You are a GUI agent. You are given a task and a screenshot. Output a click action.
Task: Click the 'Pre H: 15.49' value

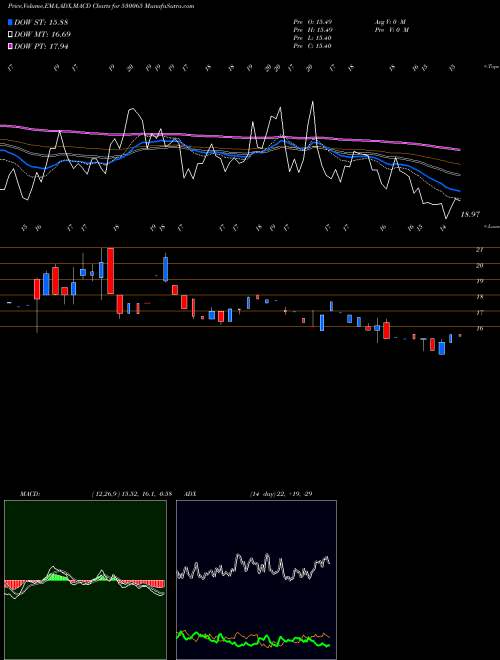coord(313,30)
